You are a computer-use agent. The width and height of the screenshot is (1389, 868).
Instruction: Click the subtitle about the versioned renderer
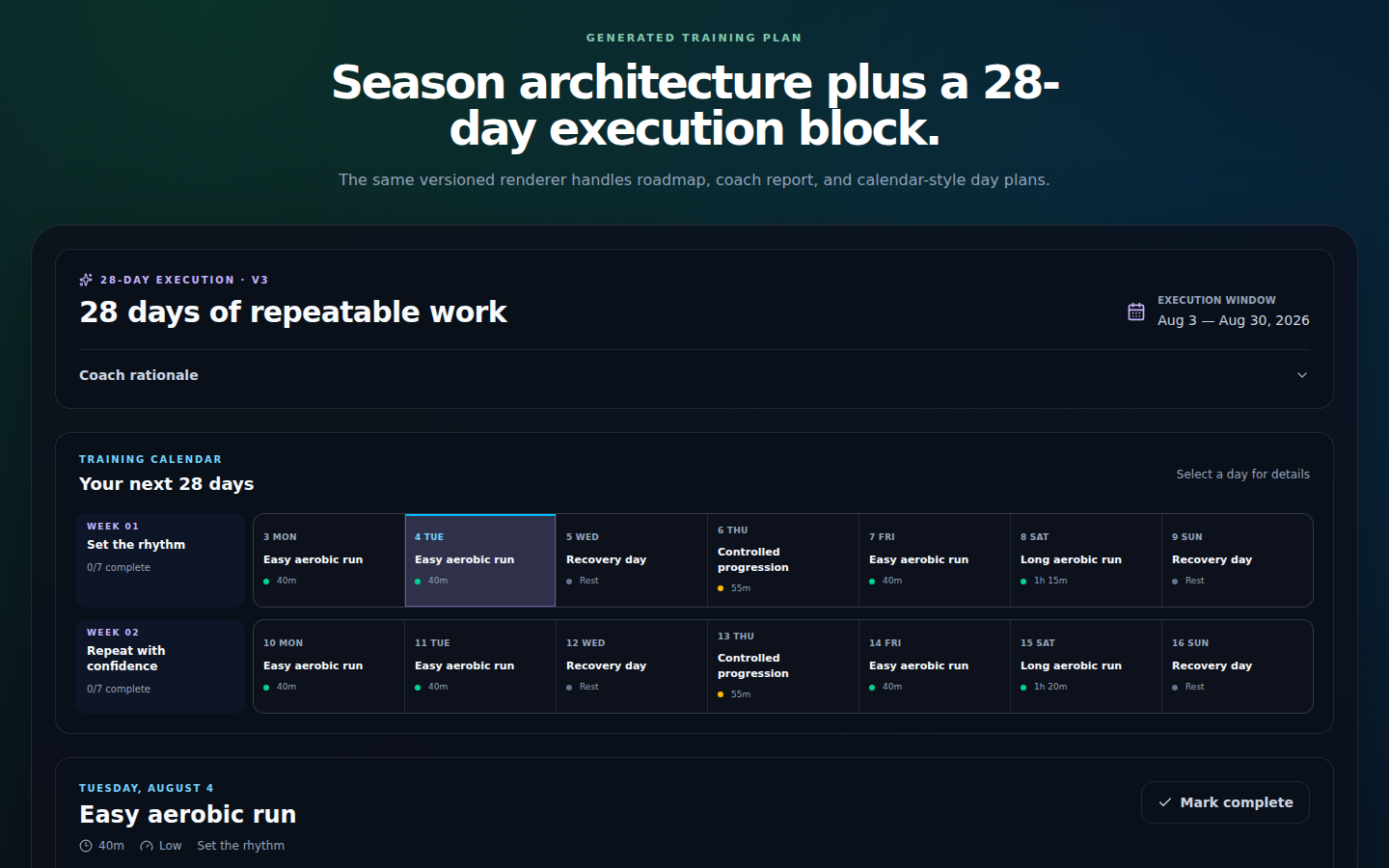(x=694, y=180)
